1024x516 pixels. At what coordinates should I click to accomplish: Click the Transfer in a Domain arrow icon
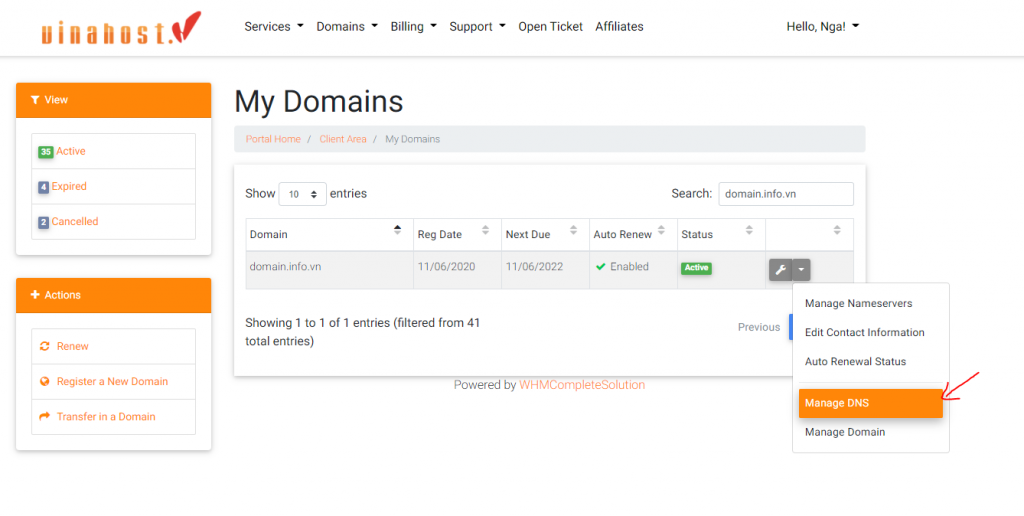point(45,417)
